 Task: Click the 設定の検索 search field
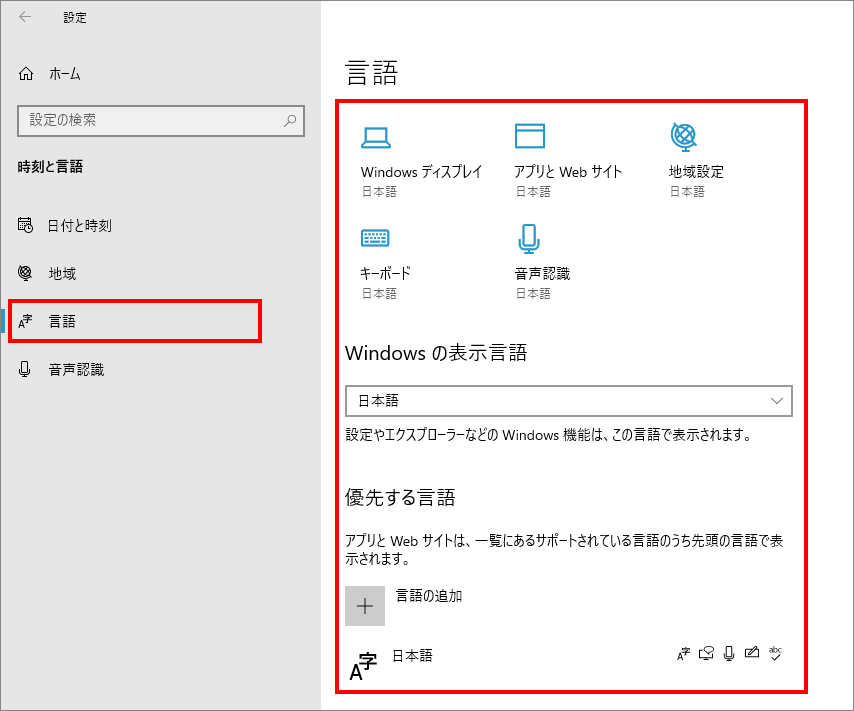[161, 120]
